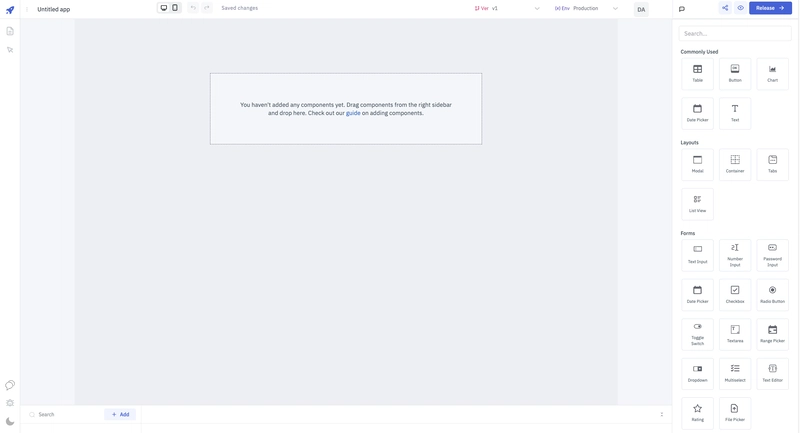Select the Chart component
The image size is (800, 433).
(x=772, y=73)
